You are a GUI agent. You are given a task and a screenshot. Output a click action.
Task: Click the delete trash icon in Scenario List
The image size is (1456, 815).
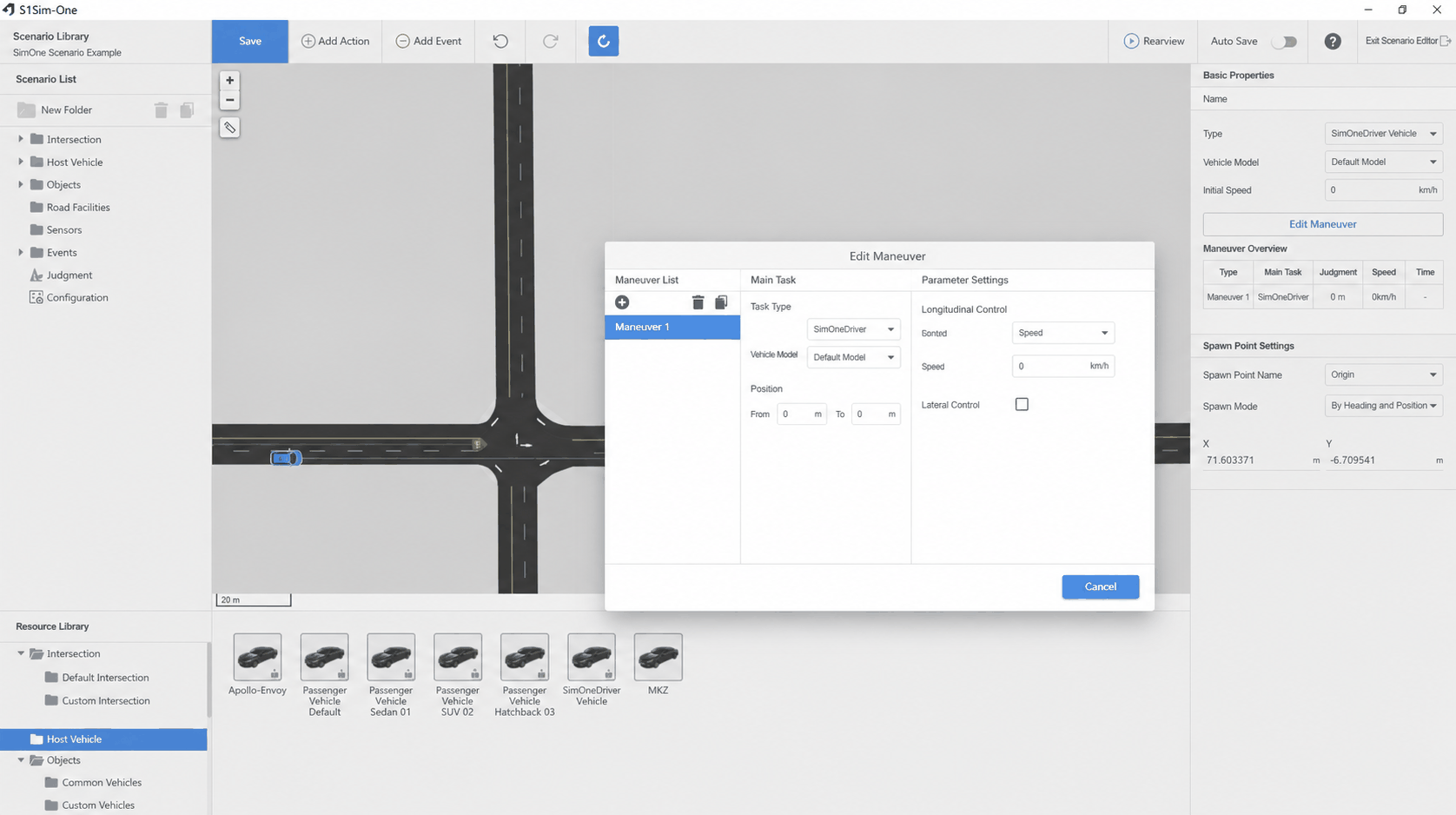coord(161,110)
